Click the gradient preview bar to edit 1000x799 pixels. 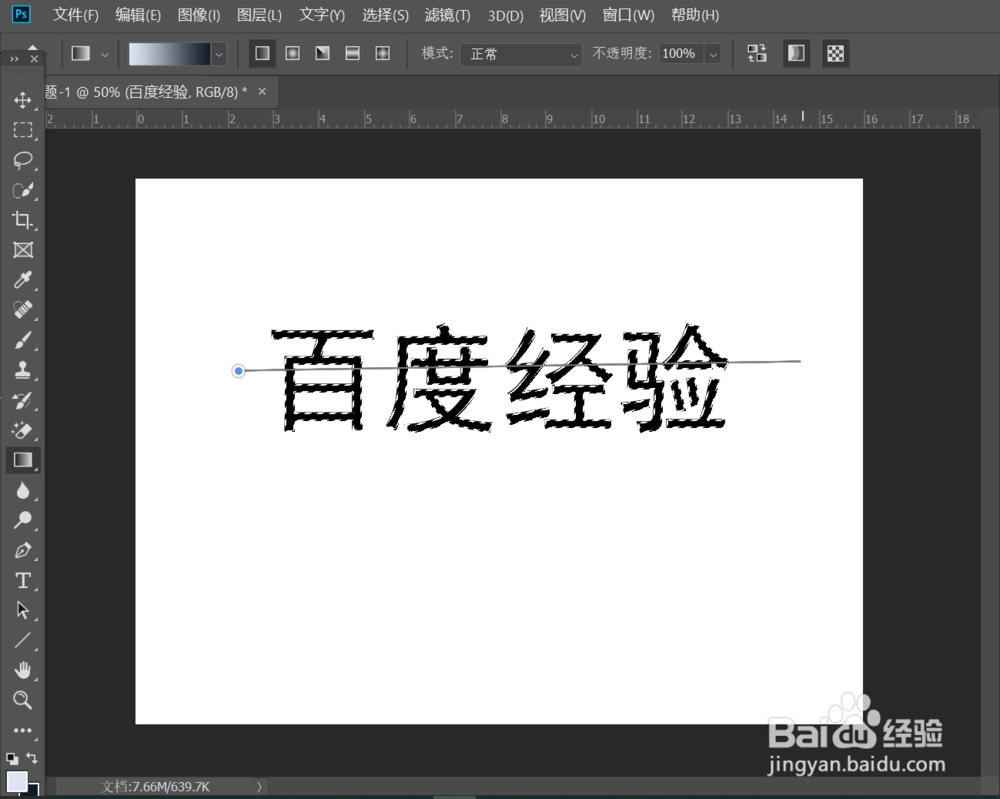170,54
